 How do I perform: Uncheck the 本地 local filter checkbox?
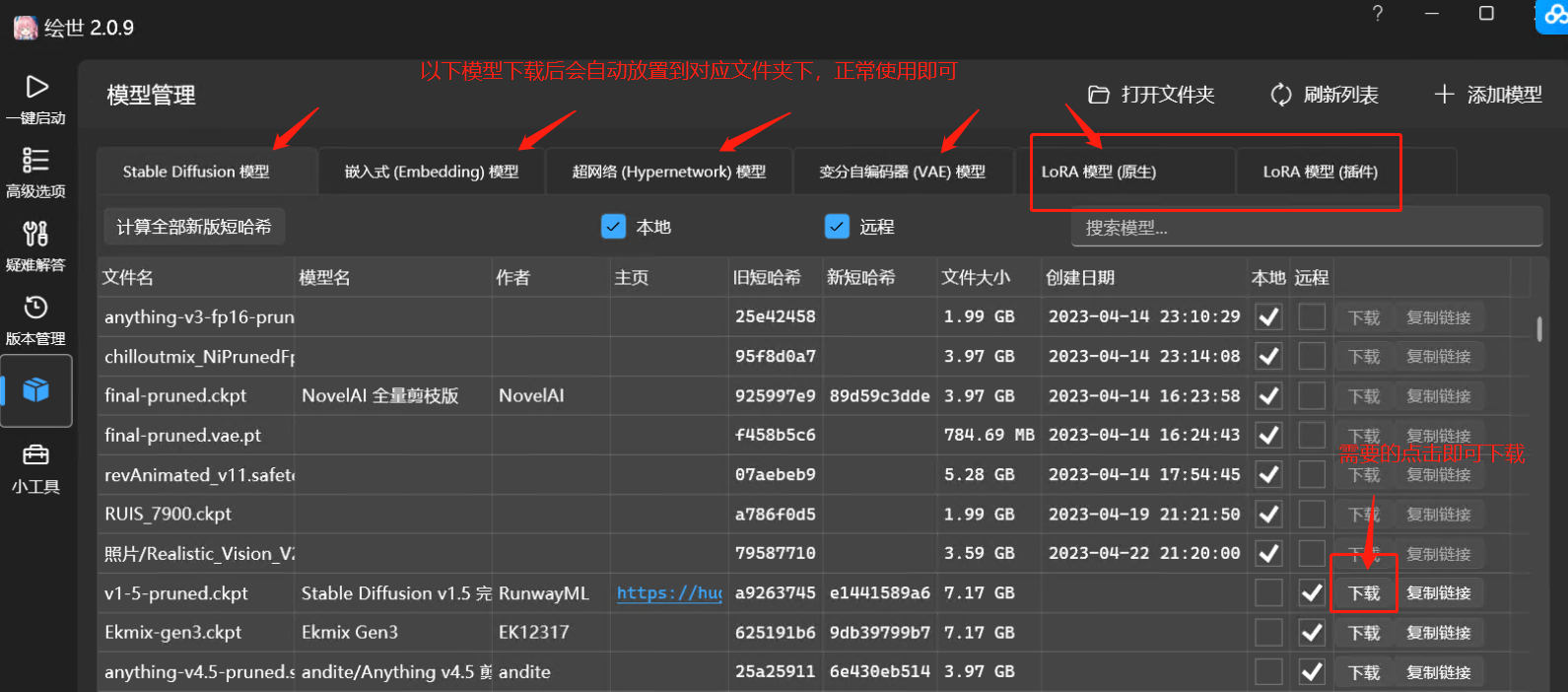613,227
